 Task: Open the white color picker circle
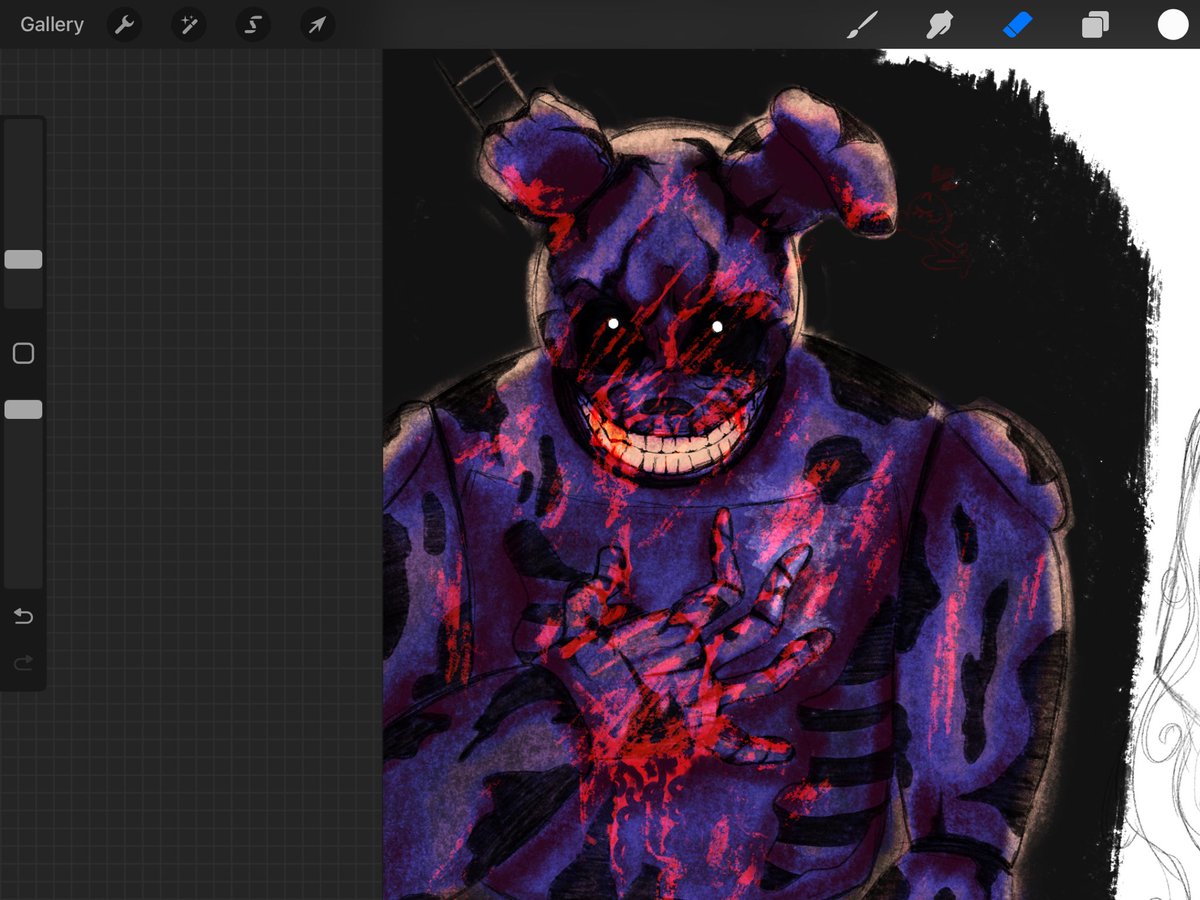click(1173, 25)
